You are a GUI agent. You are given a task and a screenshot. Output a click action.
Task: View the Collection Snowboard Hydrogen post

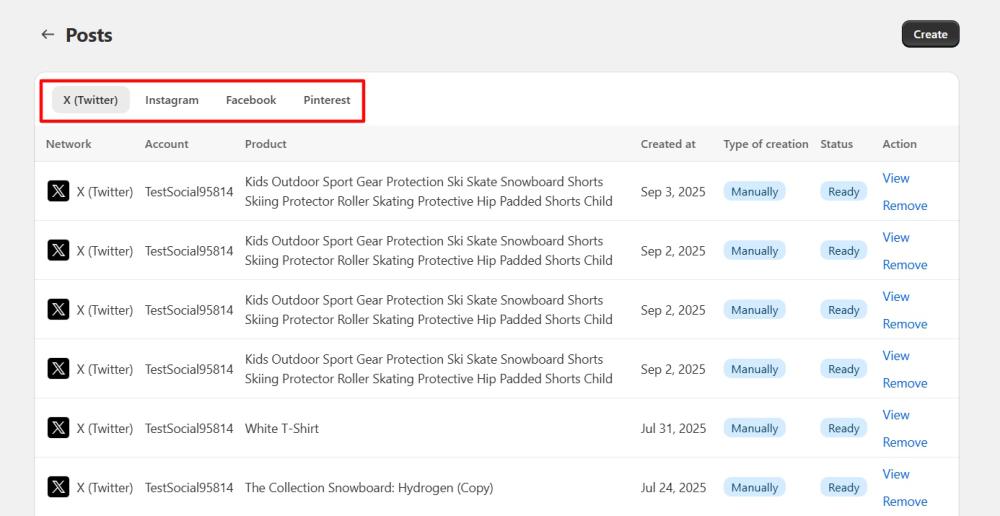click(x=896, y=474)
